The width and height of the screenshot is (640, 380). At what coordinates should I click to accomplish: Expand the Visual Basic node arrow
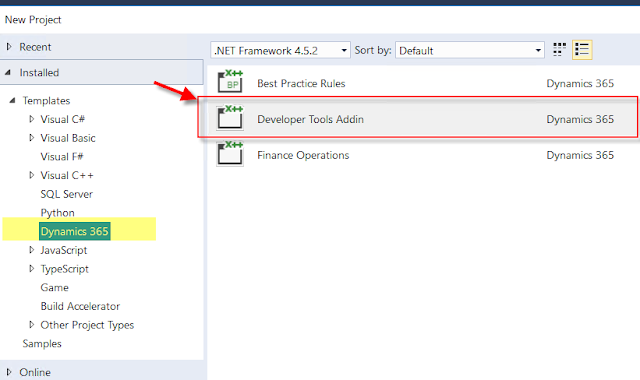31,138
